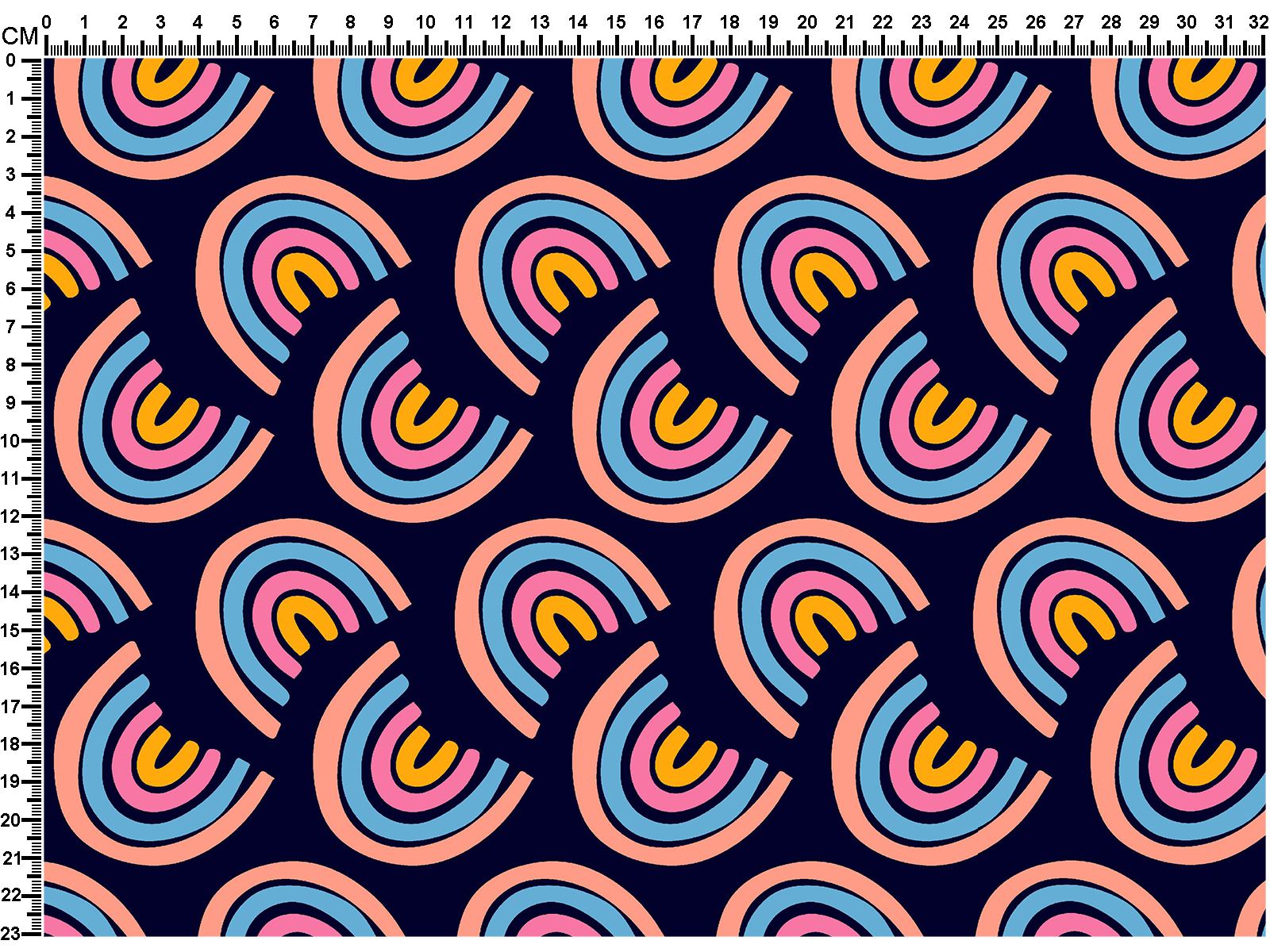The height and width of the screenshot is (952, 1270).
Task: Click the 0 mark on the horizontal ruler
Action: coord(46,22)
